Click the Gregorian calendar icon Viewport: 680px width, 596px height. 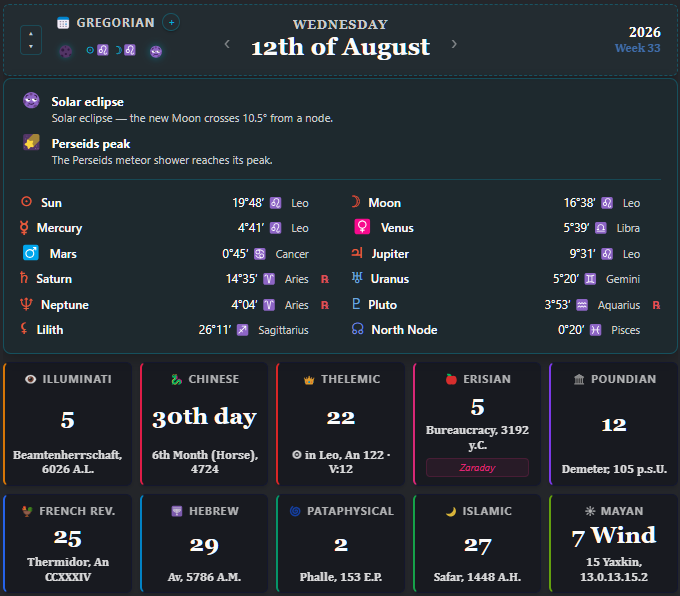[63, 23]
